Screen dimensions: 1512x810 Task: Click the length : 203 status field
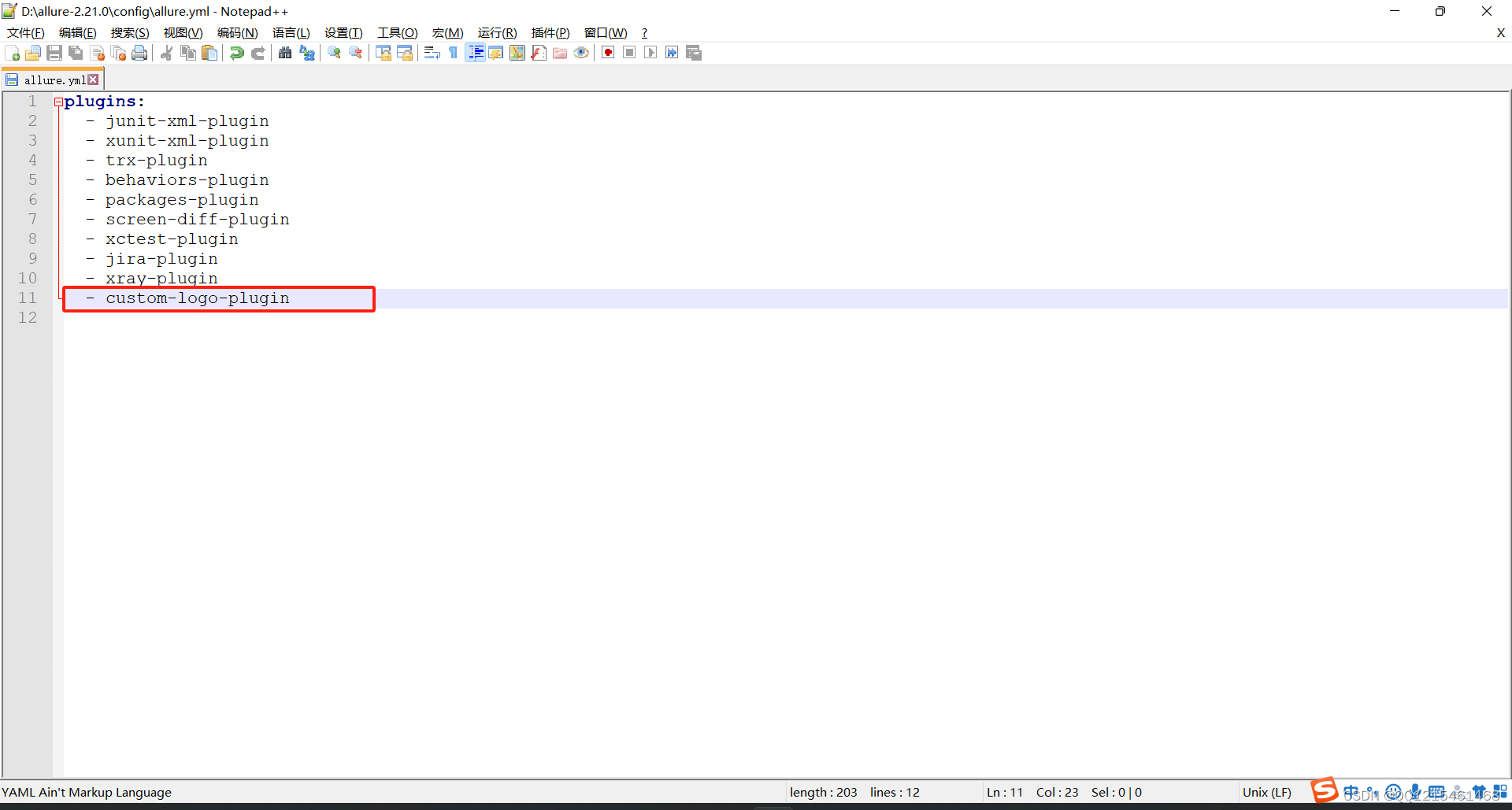click(824, 792)
